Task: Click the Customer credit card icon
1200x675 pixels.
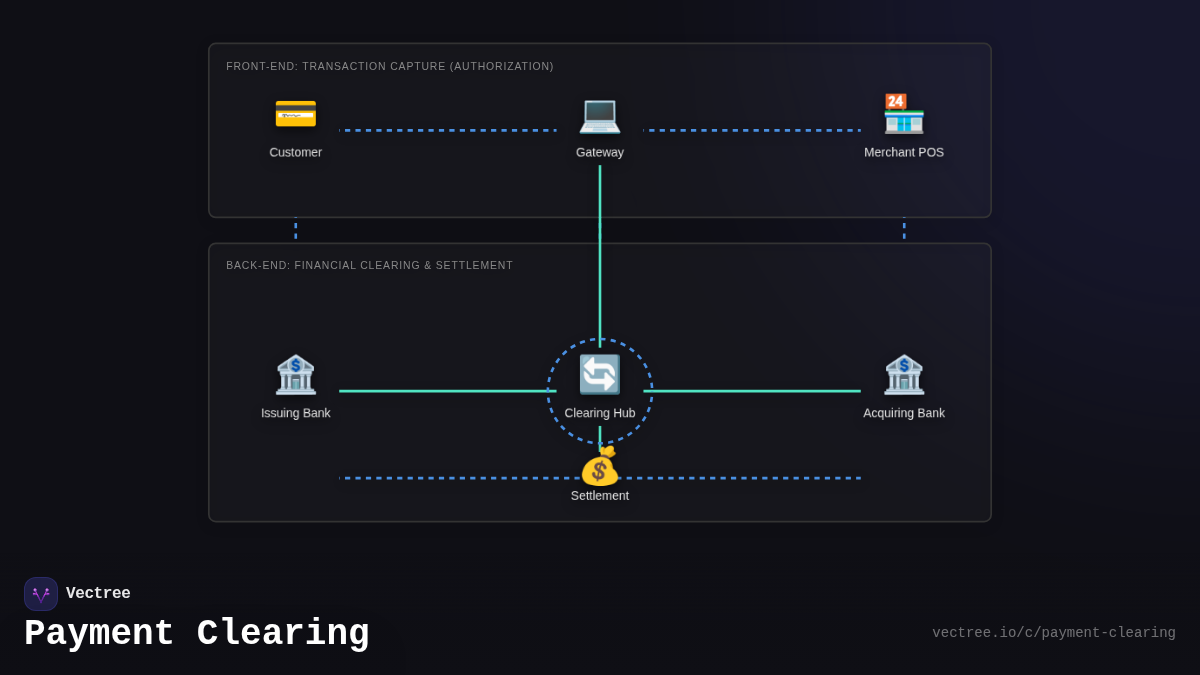Action: [296, 113]
